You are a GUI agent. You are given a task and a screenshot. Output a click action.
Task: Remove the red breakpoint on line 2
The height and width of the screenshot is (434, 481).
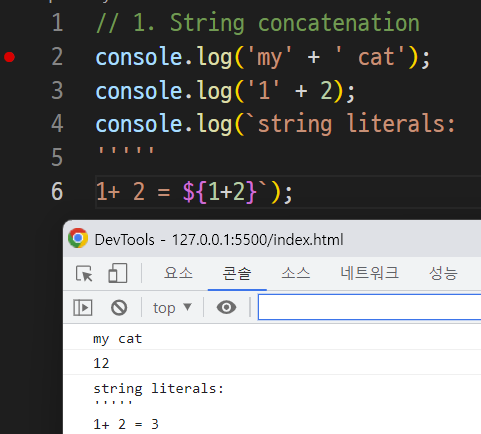point(9,57)
